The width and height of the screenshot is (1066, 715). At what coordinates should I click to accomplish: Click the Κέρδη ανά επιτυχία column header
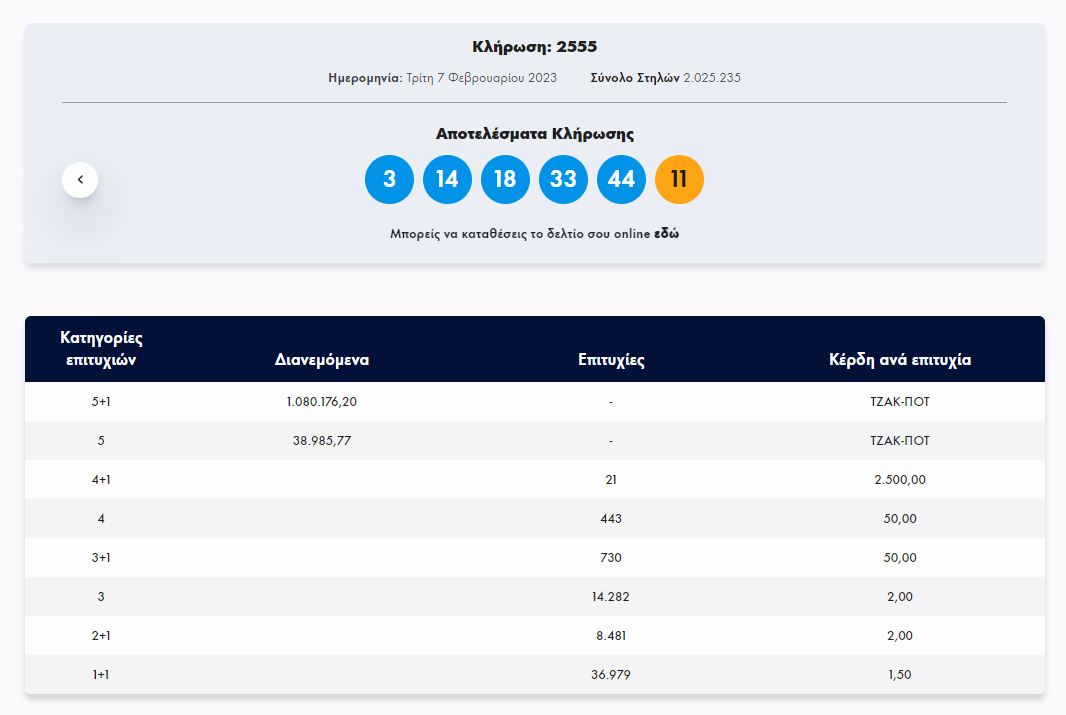coord(899,360)
